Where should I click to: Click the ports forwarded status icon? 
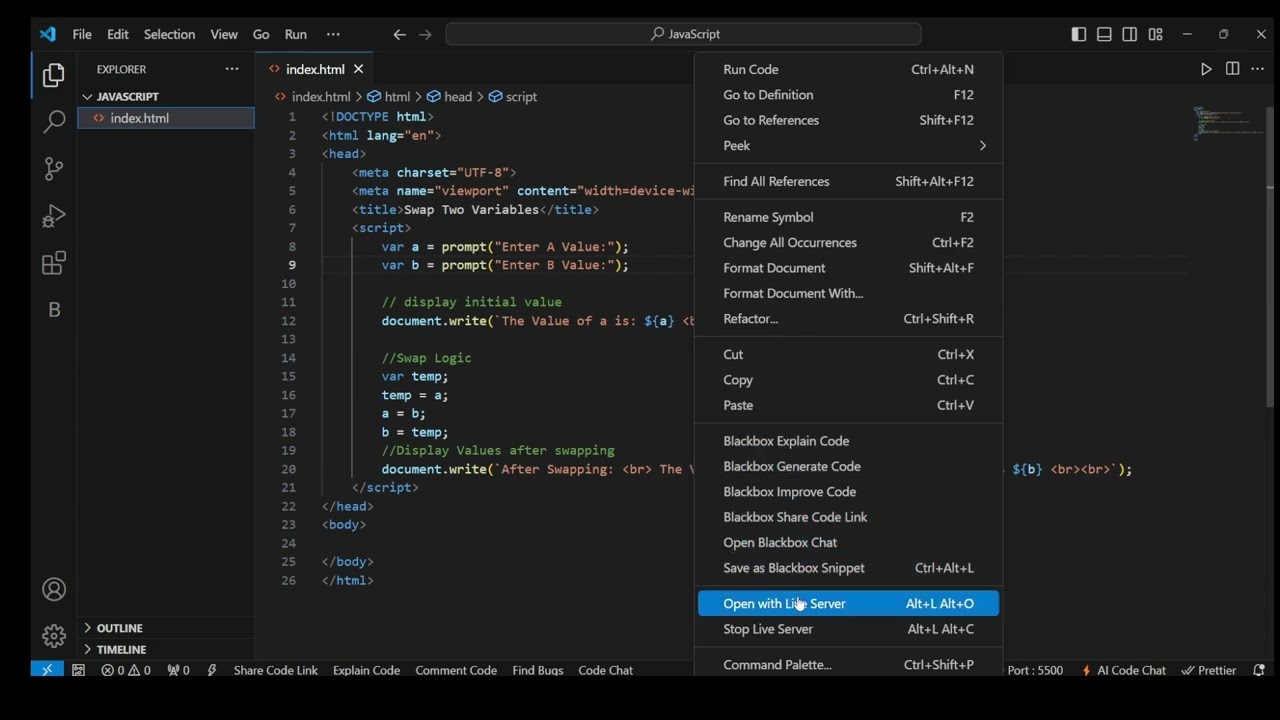[178, 670]
